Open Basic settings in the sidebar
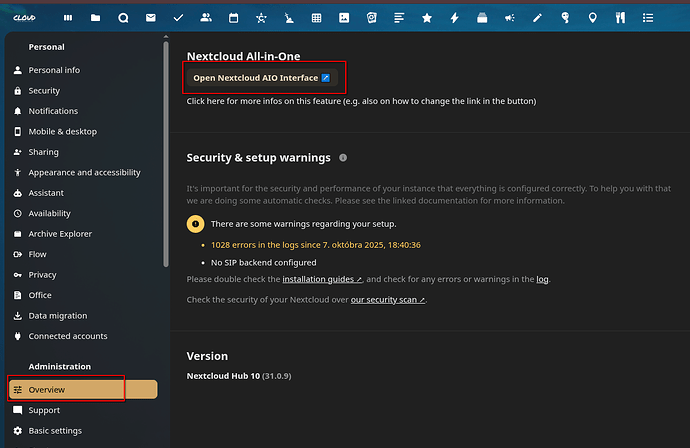690x448 pixels. (55, 431)
